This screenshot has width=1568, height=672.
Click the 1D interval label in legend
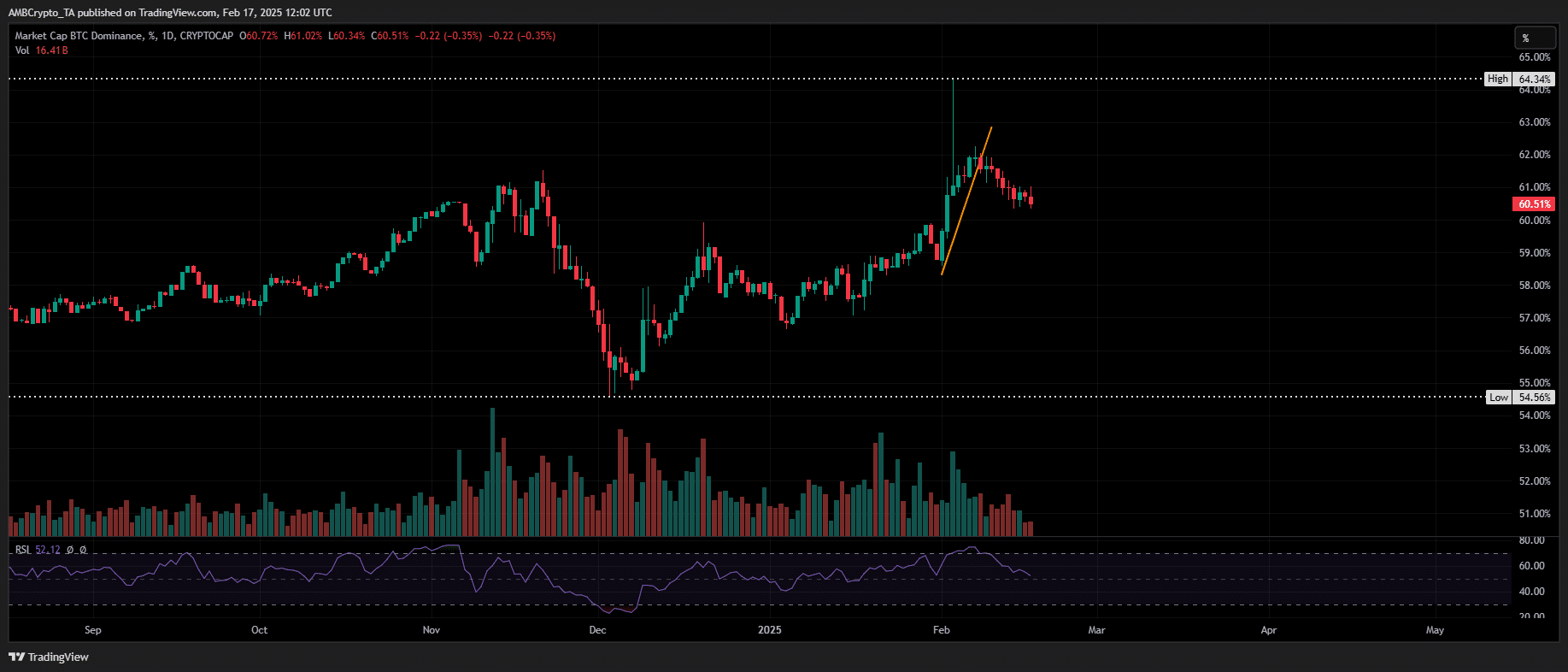pyautogui.click(x=167, y=36)
